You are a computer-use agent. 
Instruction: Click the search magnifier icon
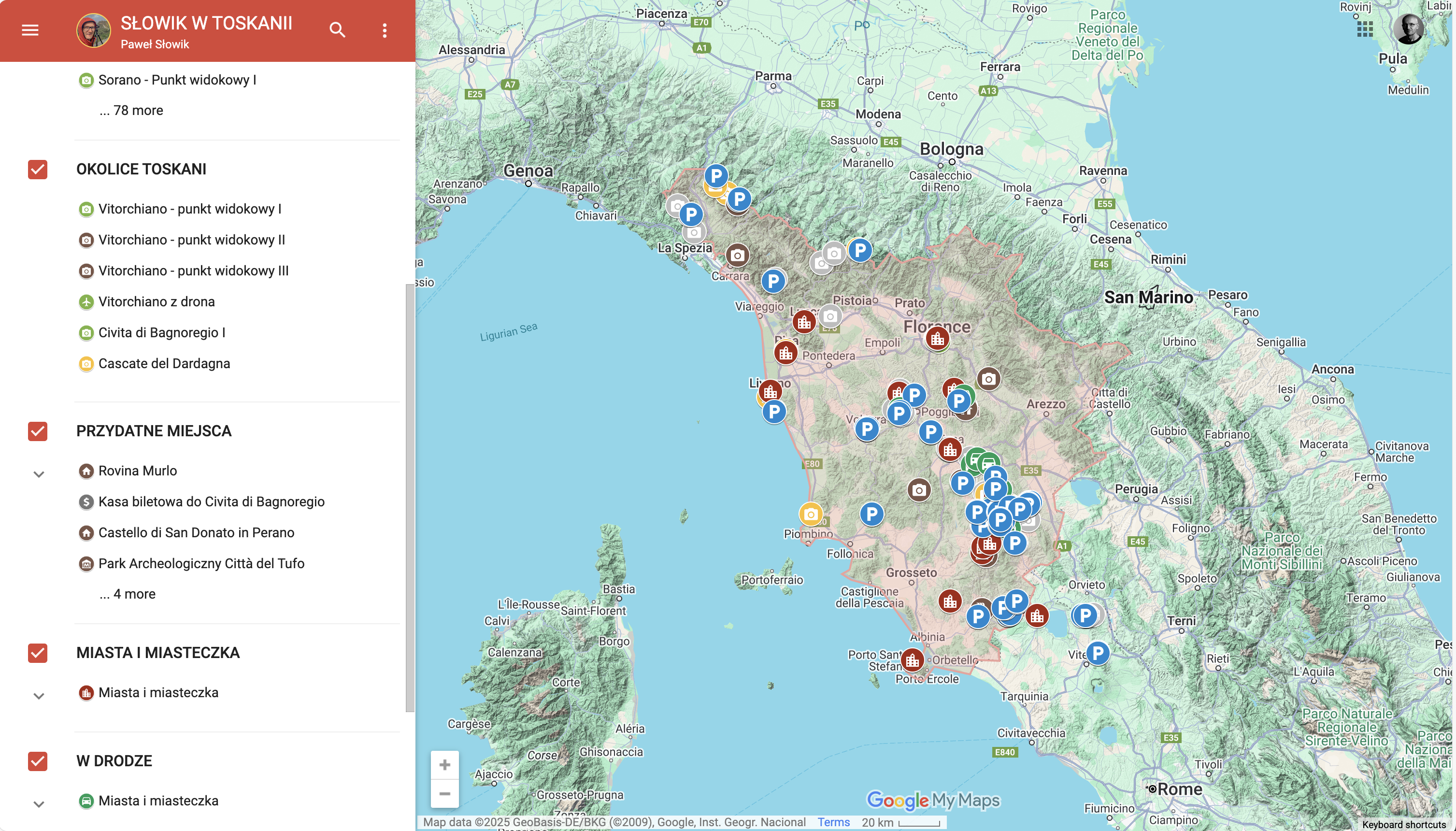(x=338, y=30)
